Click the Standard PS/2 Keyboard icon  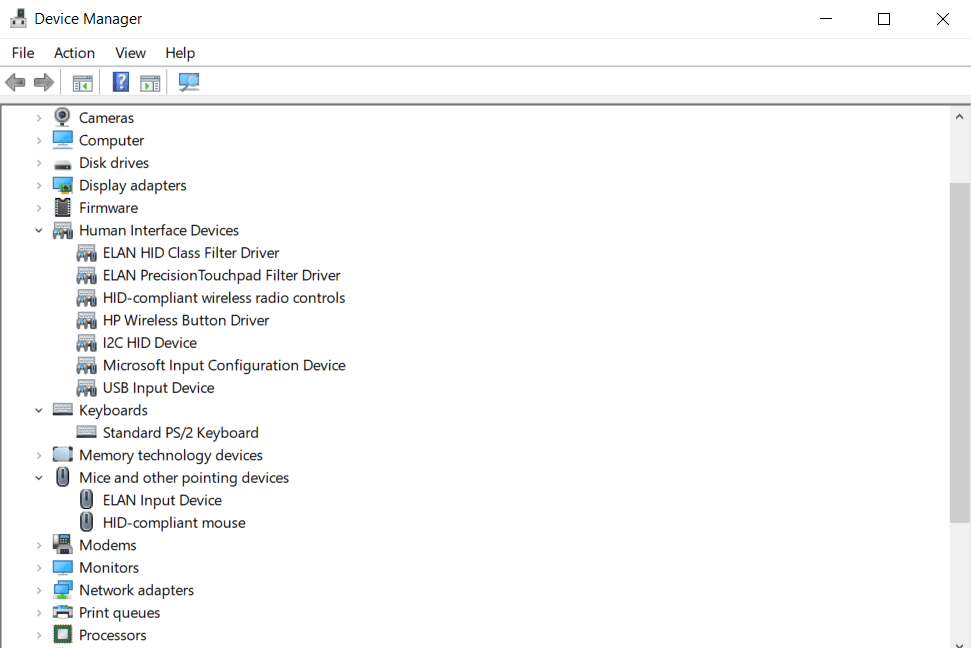tap(87, 432)
